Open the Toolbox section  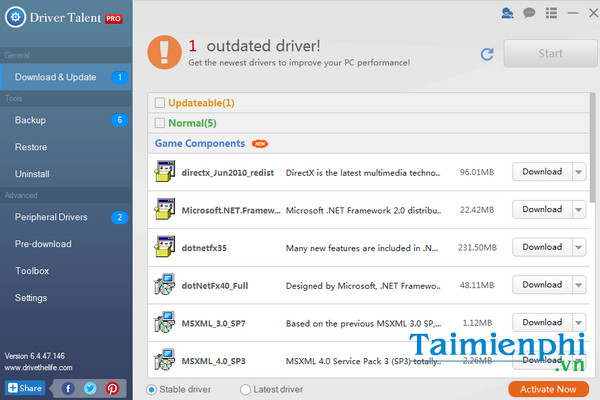66,271
